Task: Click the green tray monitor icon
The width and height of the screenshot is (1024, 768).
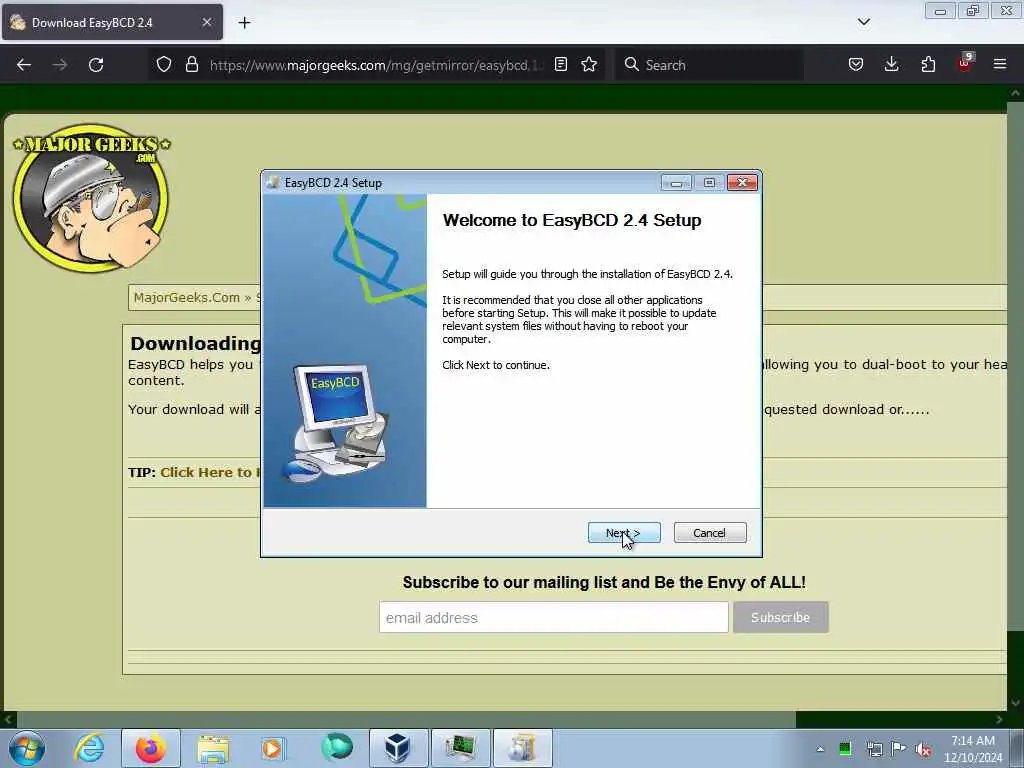Action: (x=845, y=749)
